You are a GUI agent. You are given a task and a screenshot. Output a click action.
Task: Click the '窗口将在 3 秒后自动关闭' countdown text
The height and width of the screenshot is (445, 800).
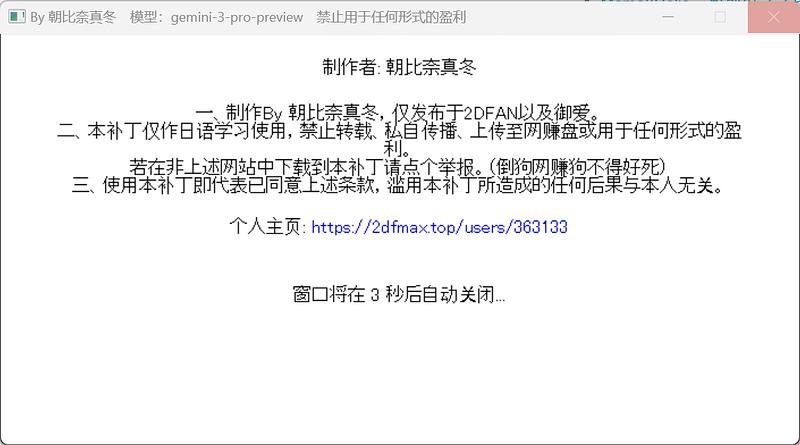399,295
